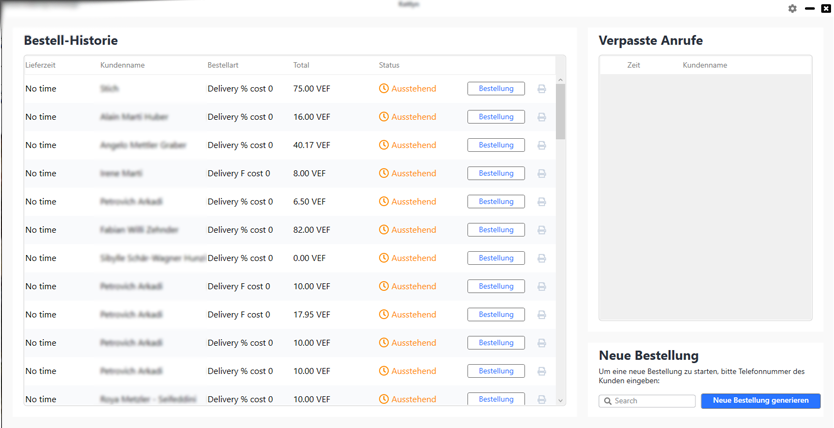Click printer icon for 82.00 VEF order
The image size is (834, 428).
pyautogui.click(x=542, y=230)
